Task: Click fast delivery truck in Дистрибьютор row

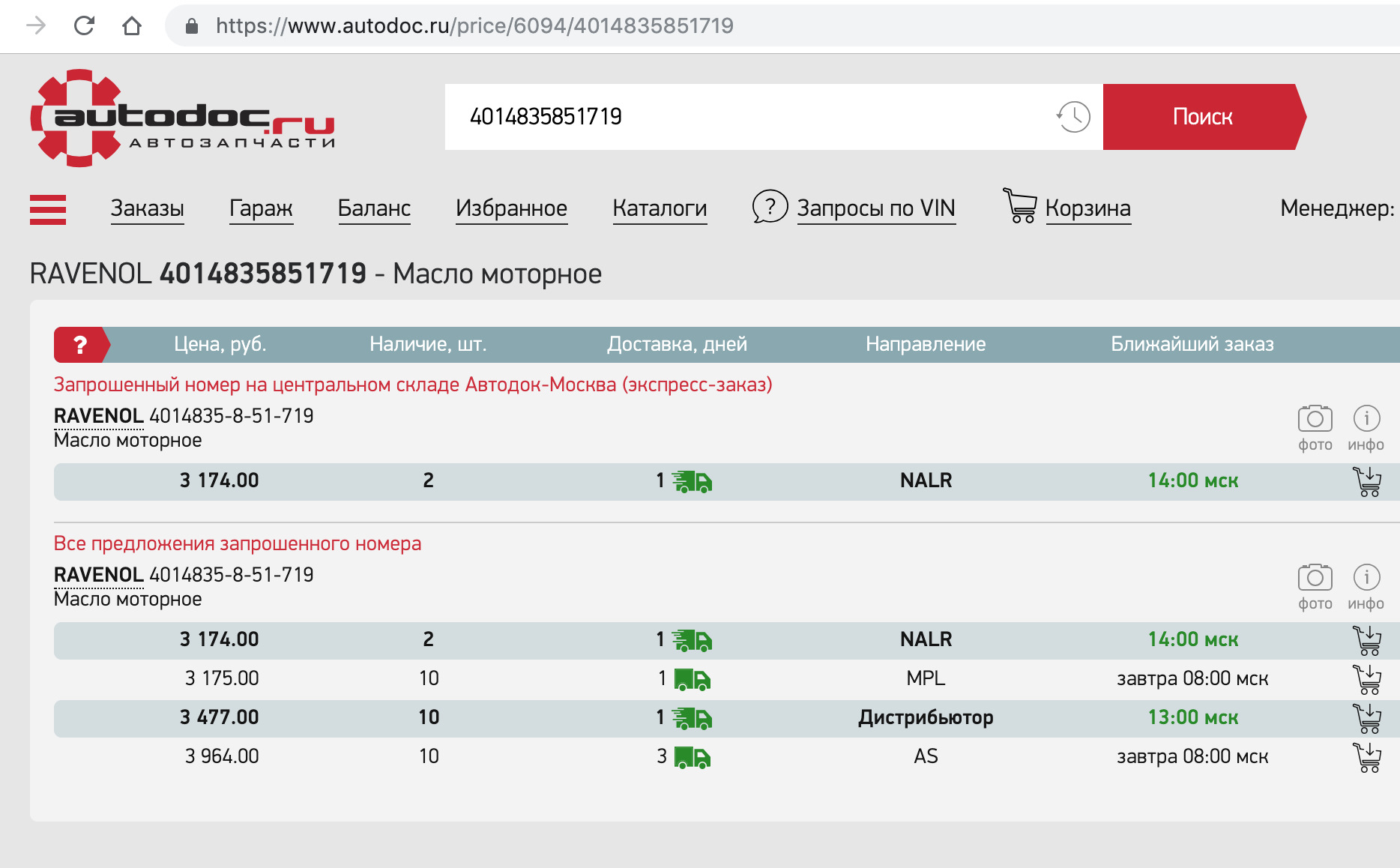Action: click(692, 719)
